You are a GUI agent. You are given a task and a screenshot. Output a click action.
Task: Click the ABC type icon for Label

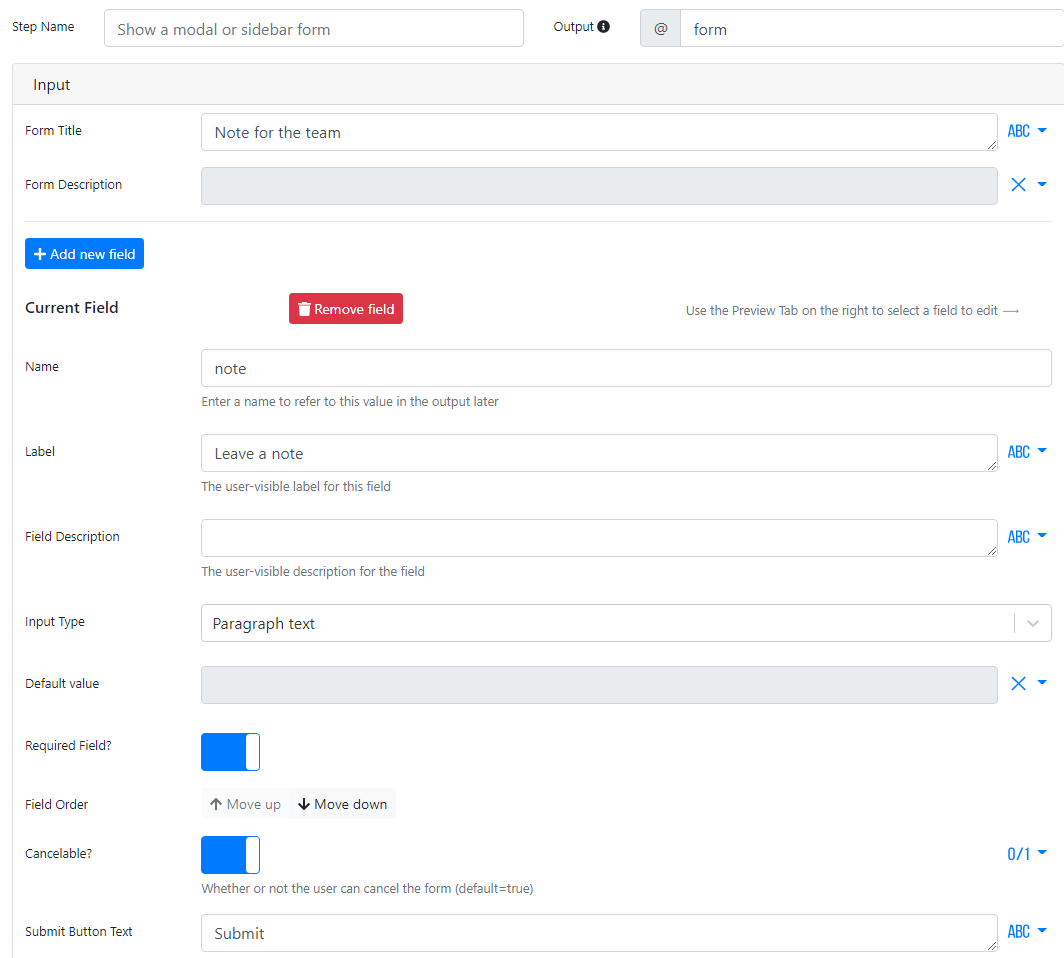pos(1019,452)
